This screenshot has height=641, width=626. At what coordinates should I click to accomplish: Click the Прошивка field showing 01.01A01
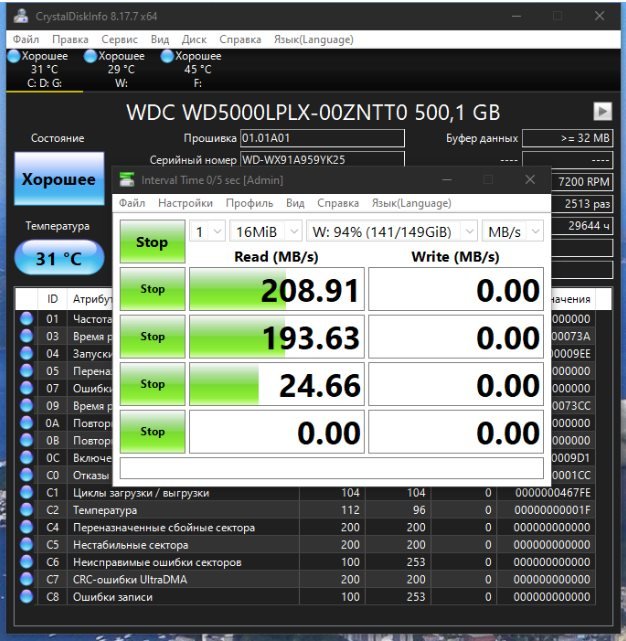[322, 138]
